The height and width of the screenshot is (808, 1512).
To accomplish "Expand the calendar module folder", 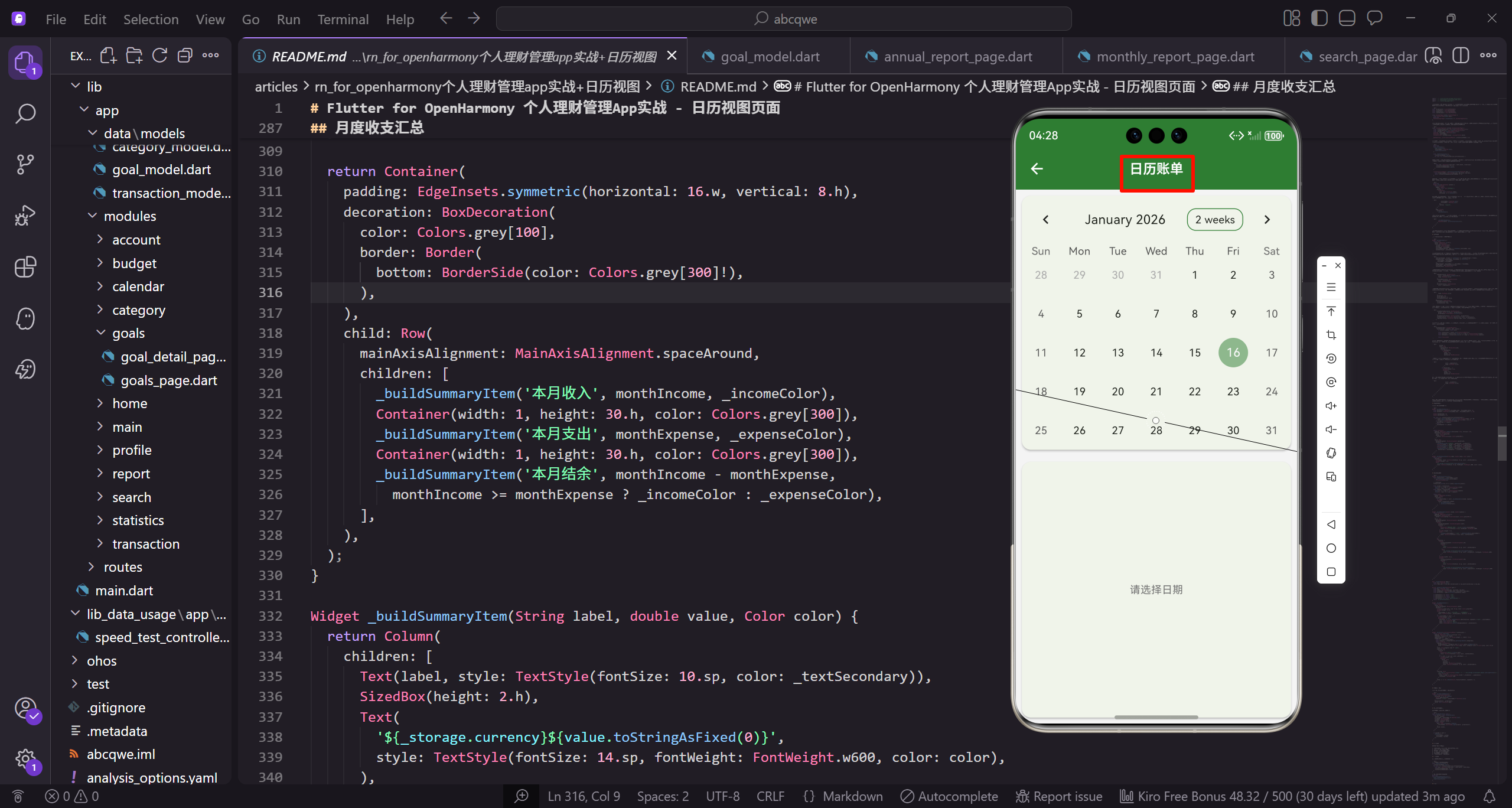I will pyautogui.click(x=138, y=286).
